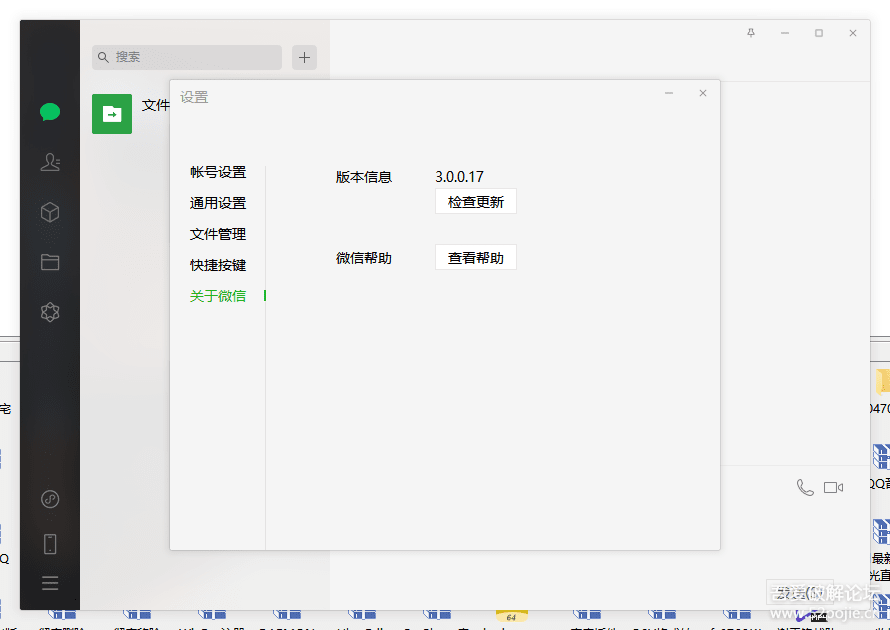Start a video call with camera icon

point(833,488)
